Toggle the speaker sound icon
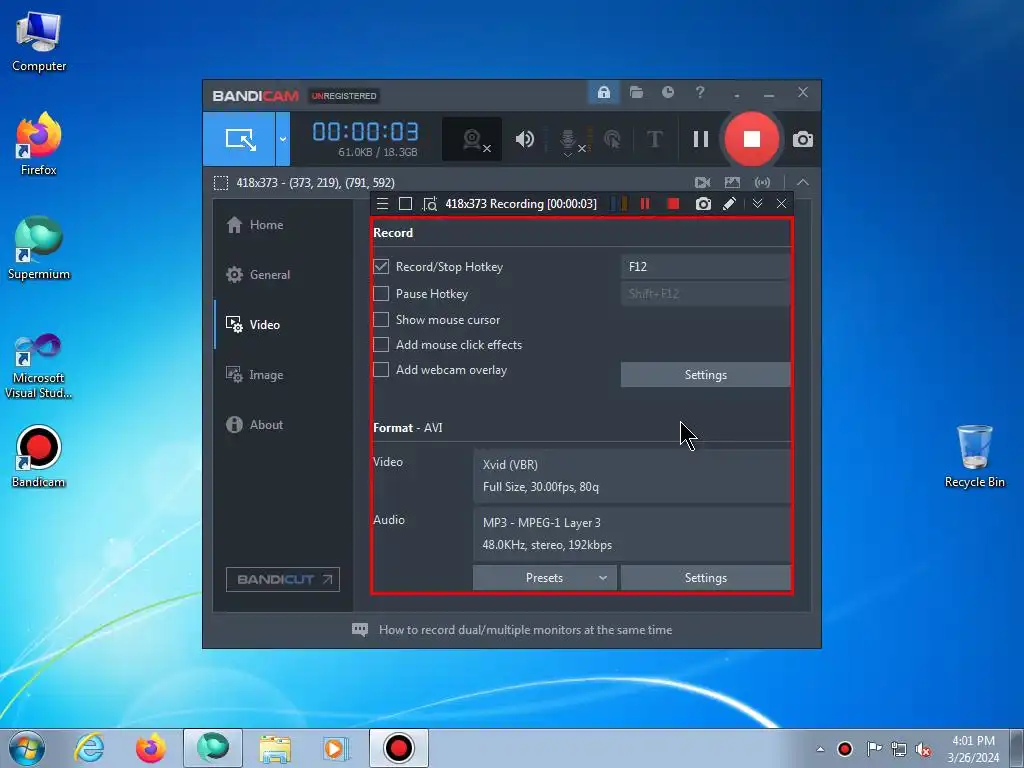This screenshot has width=1024, height=768. pos(524,139)
